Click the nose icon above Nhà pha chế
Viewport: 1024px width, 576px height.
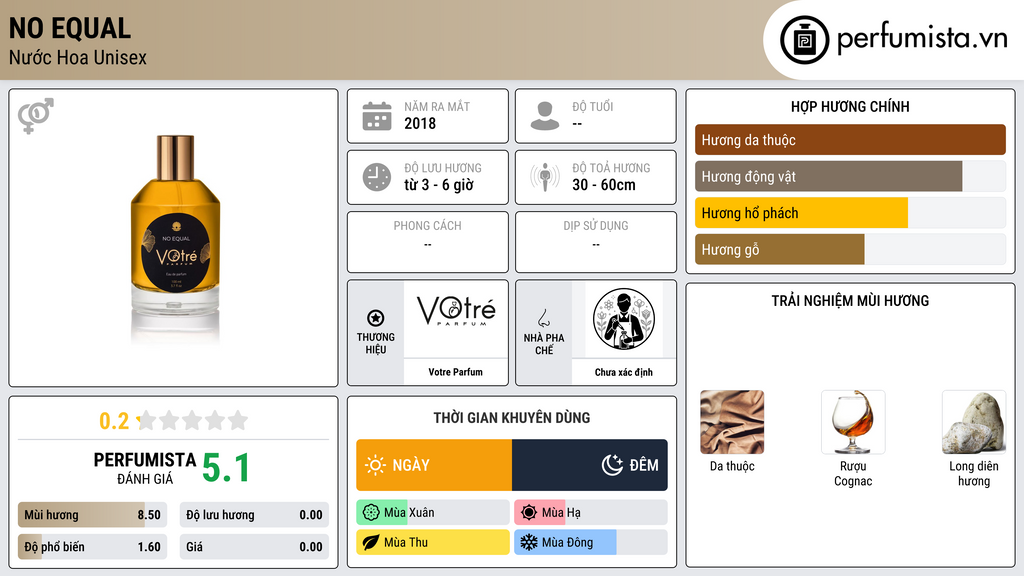(543, 318)
